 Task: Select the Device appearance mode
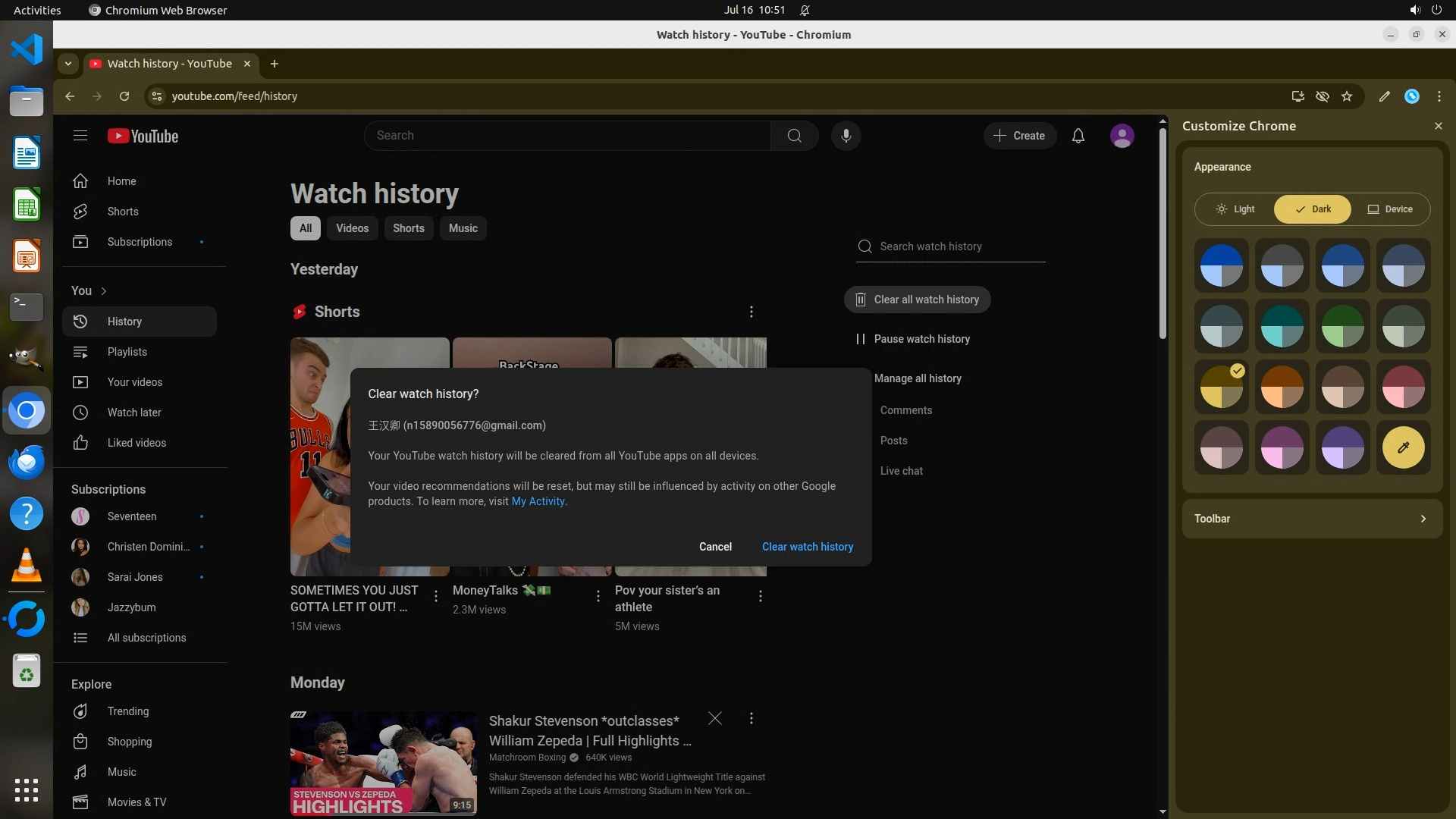1390,209
